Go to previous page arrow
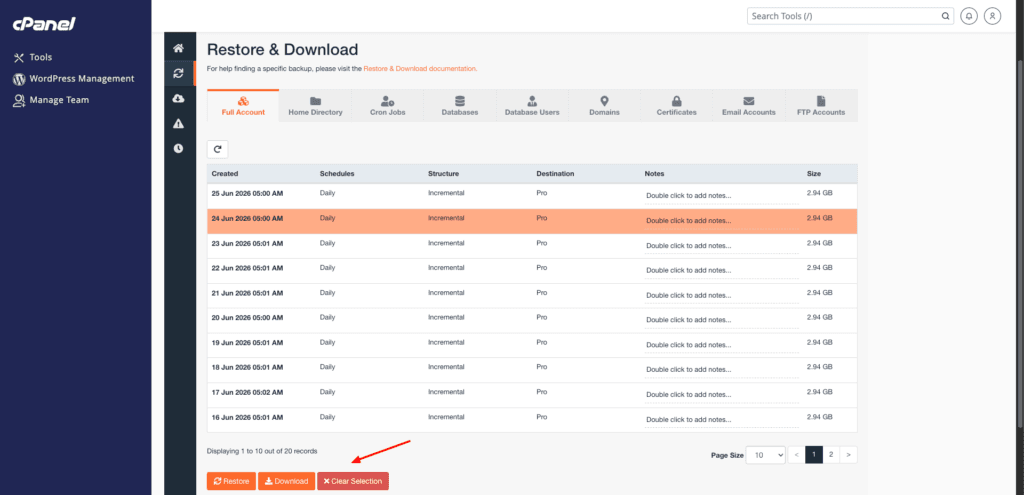This screenshot has width=1024, height=495. click(797, 455)
